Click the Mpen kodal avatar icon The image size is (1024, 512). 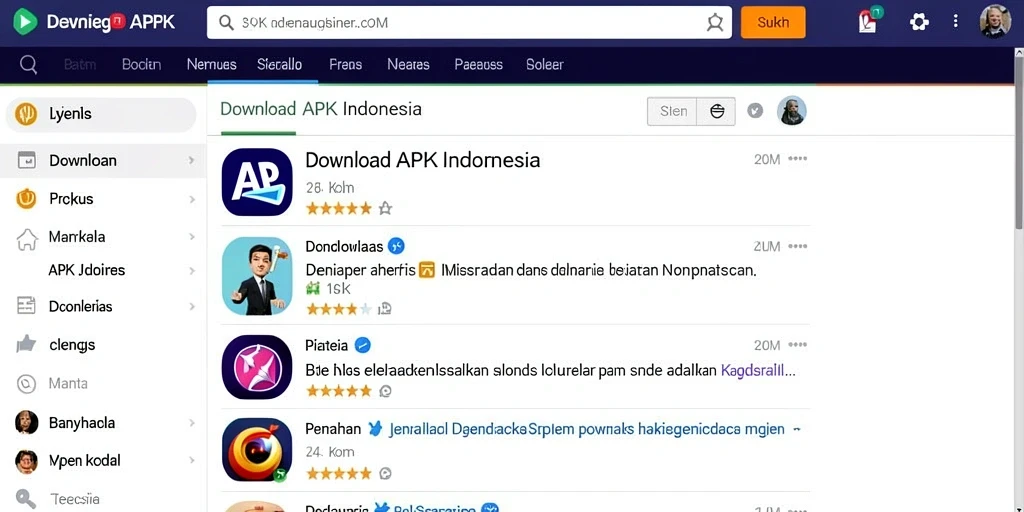pyautogui.click(x=26, y=461)
